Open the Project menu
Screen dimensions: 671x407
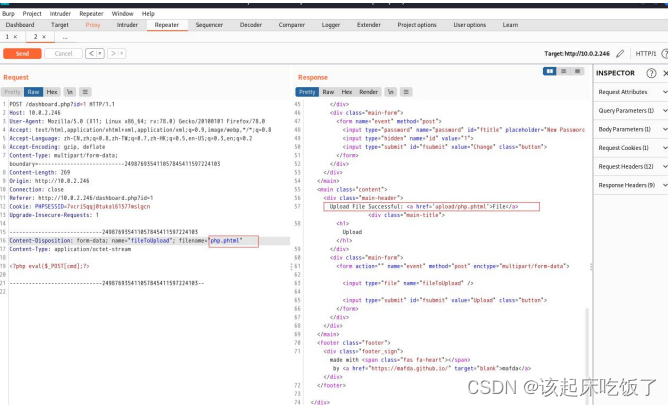click(x=32, y=14)
